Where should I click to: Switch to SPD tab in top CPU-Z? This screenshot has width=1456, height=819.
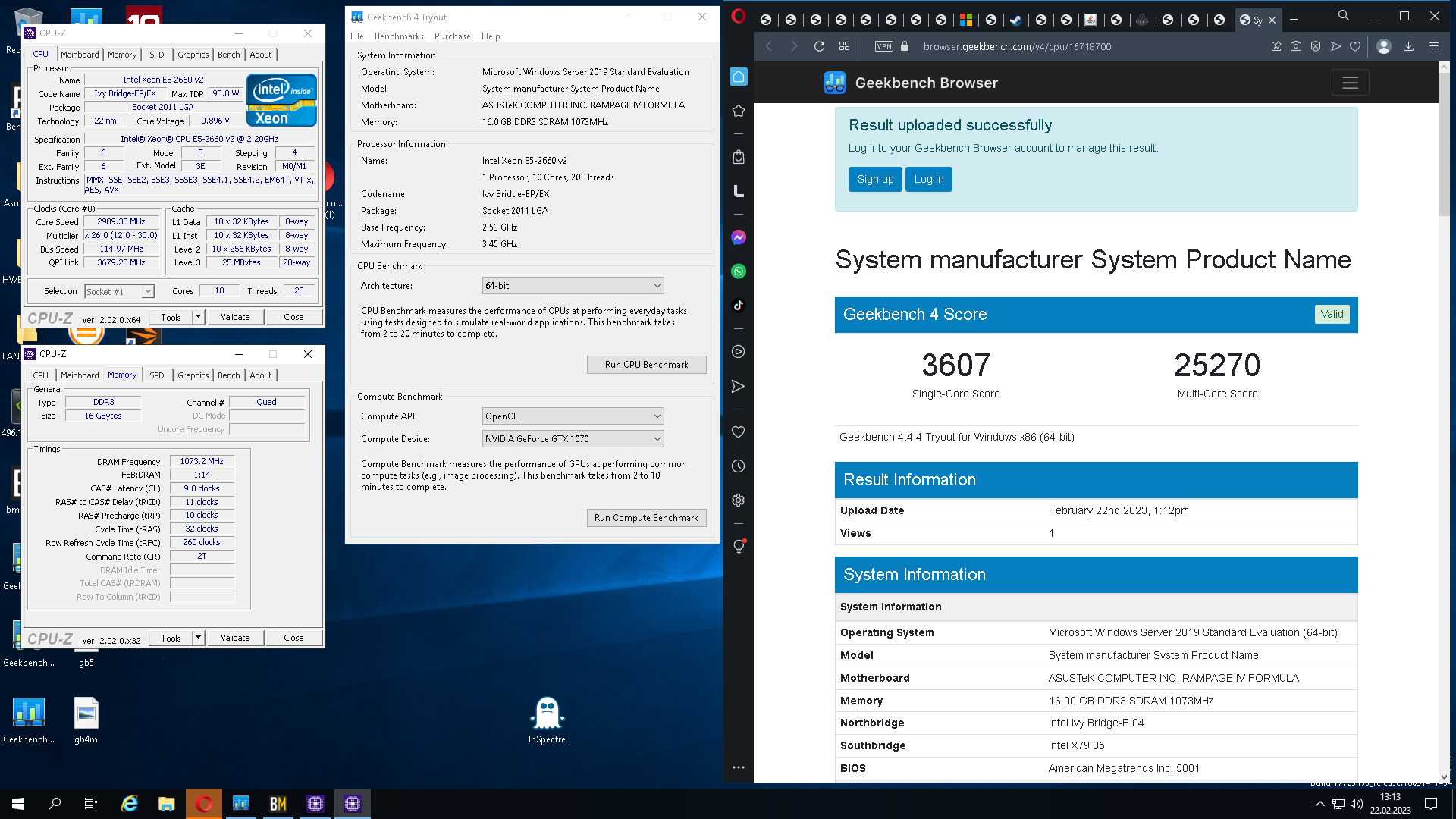click(156, 55)
